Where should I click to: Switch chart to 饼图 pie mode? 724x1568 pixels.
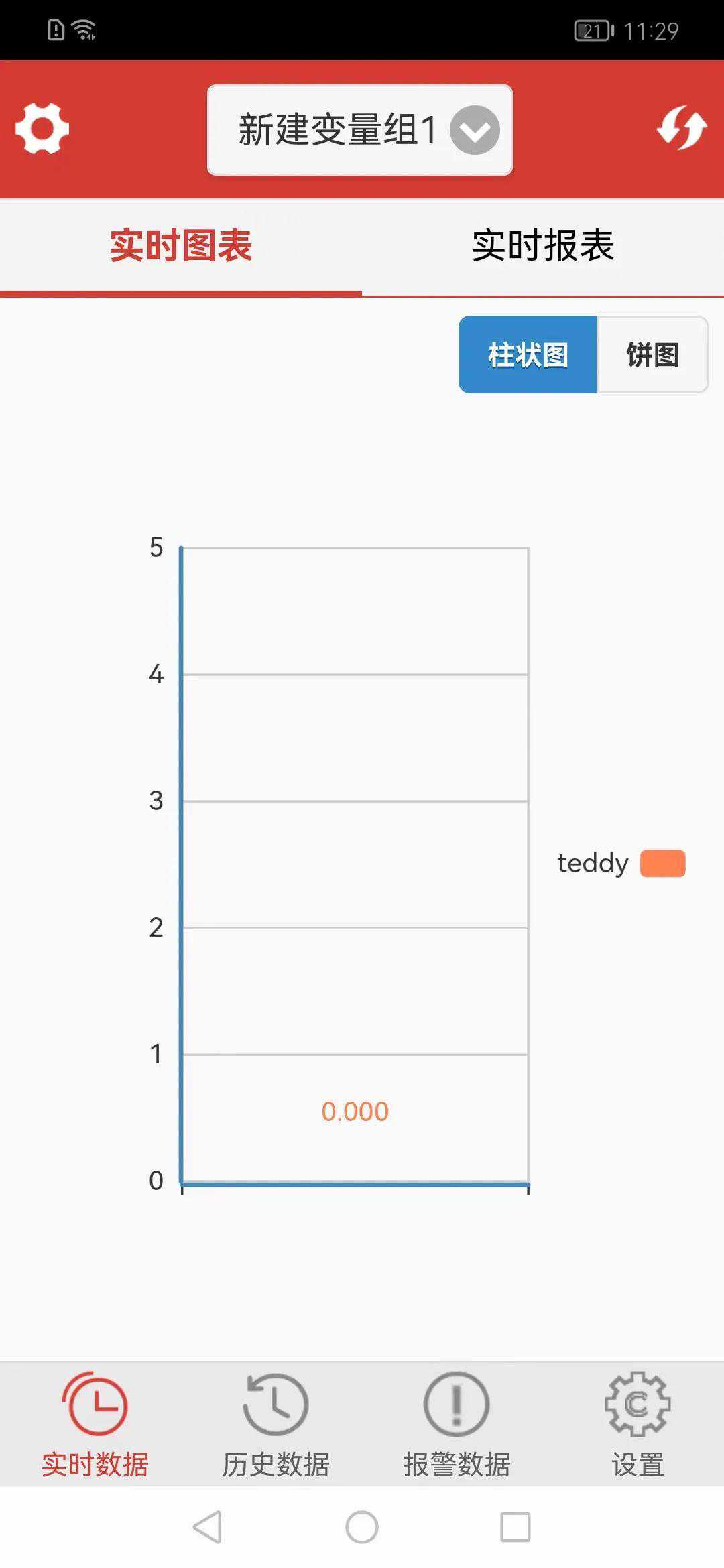coord(652,354)
